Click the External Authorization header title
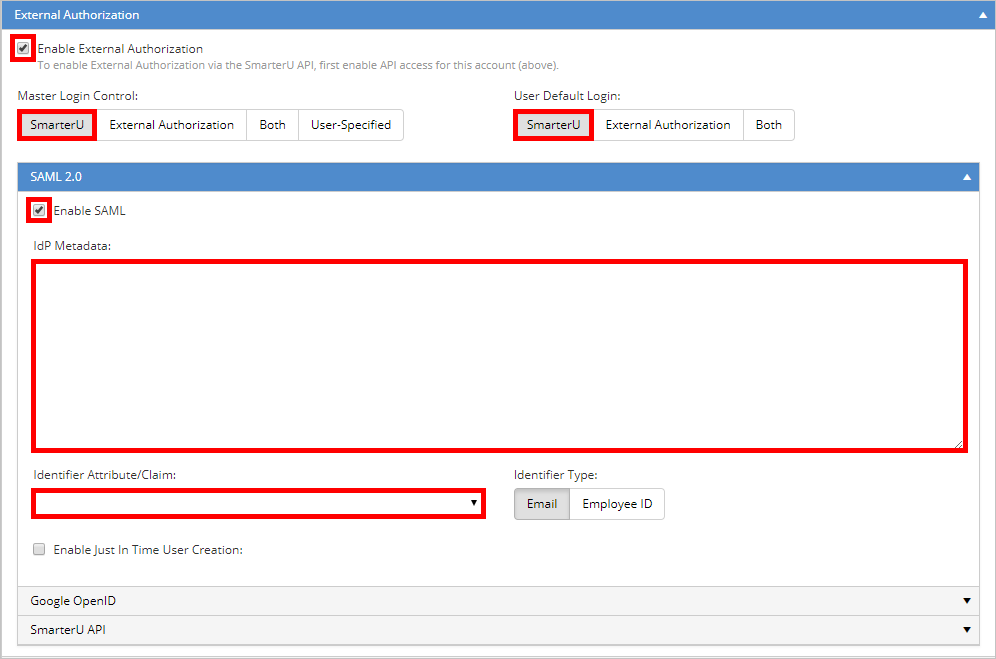996x659 pixels. pyautogui.click(x=77, y=15)
